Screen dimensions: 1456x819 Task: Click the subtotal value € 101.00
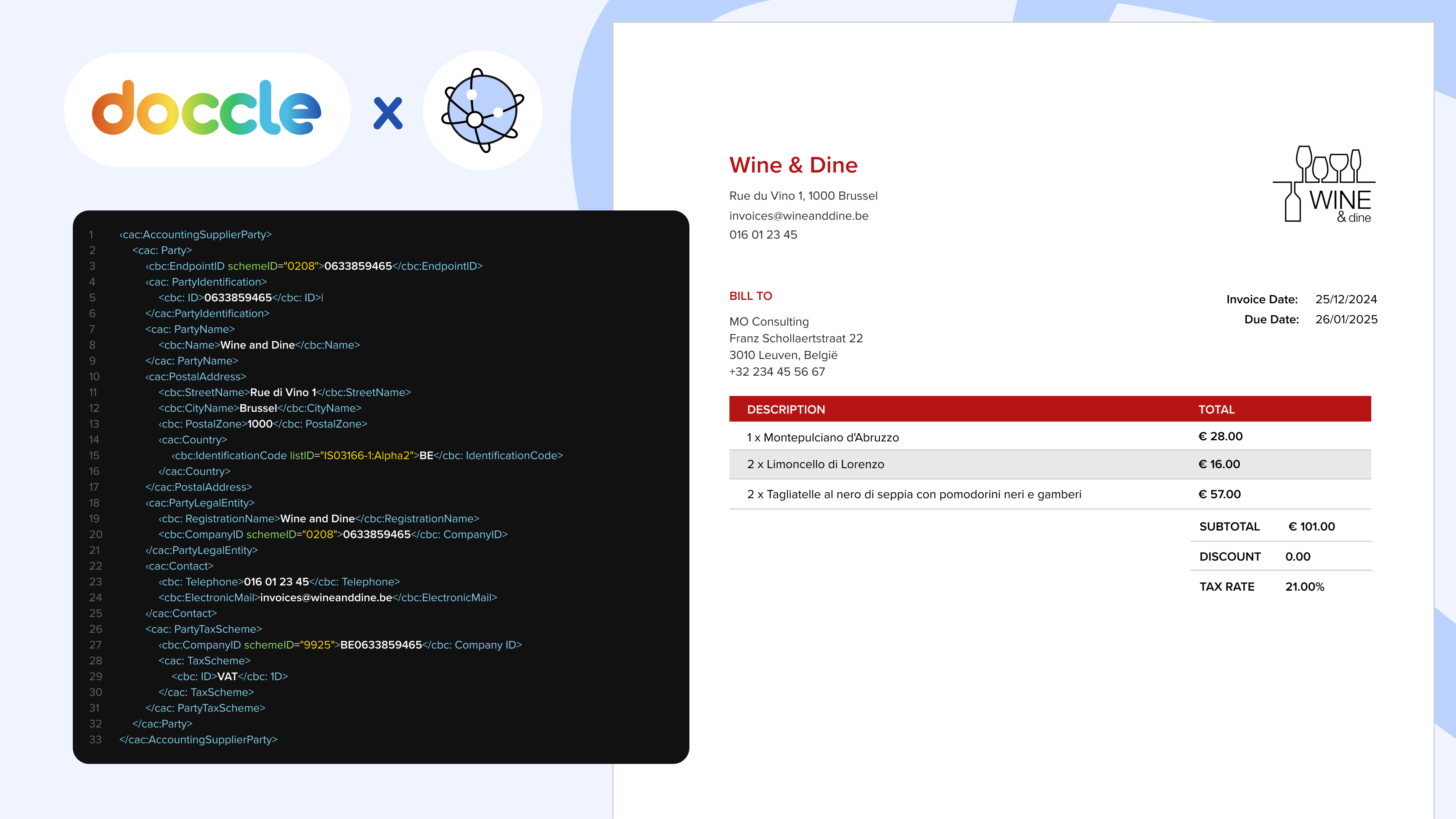[x=1311, y=526]
